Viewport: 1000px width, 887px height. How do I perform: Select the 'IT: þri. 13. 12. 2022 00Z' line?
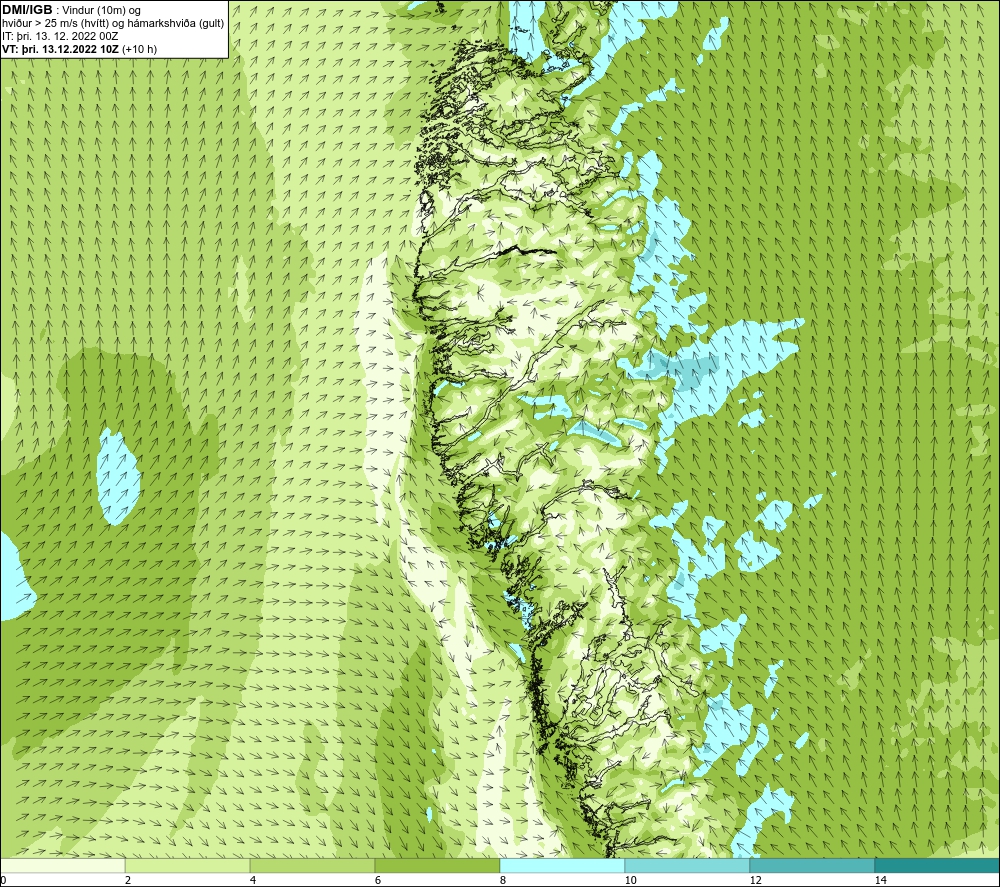[60, 36]
